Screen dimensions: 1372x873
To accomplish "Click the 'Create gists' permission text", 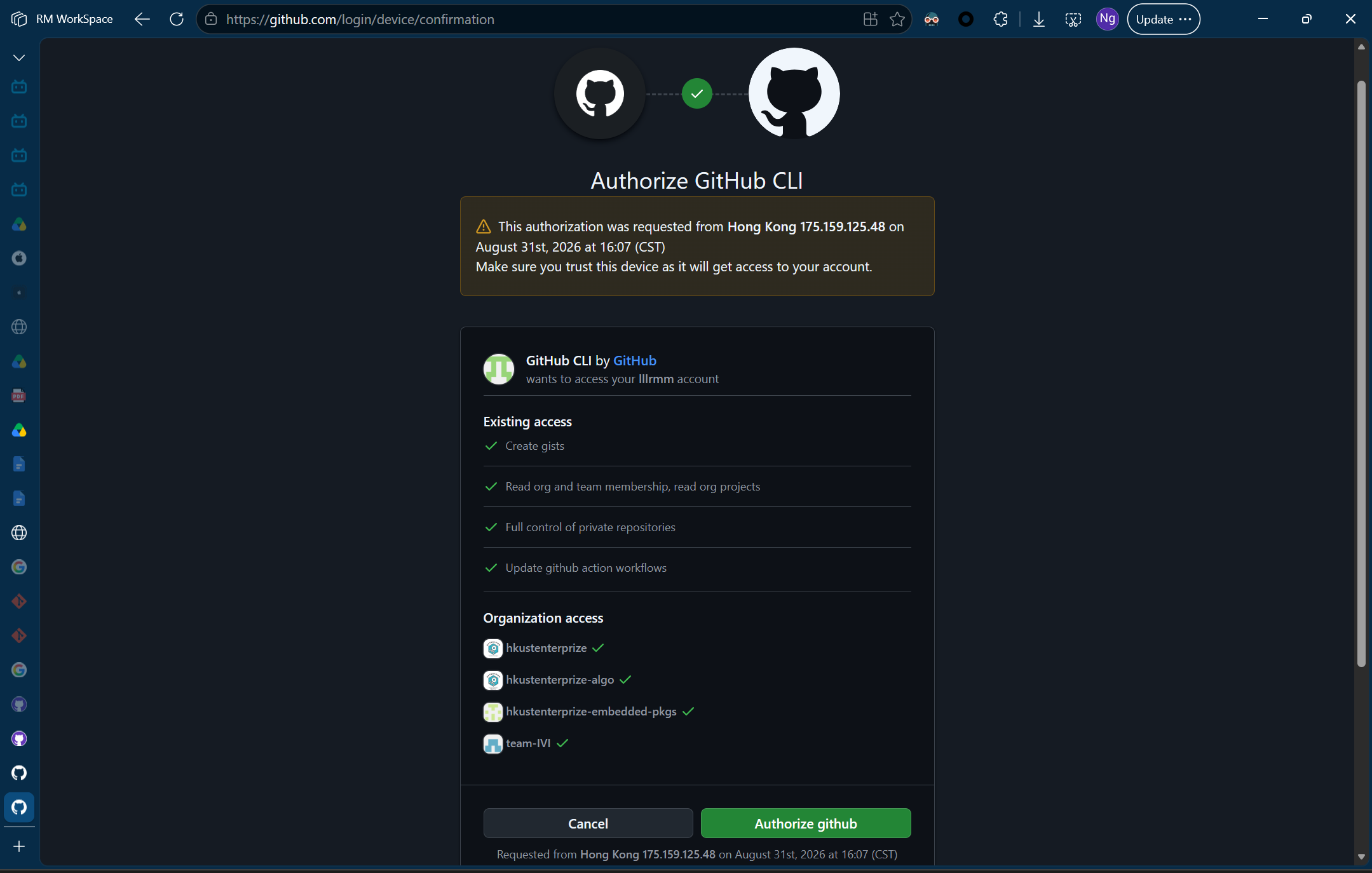I will pyautogui.click(x=534, y=446).
